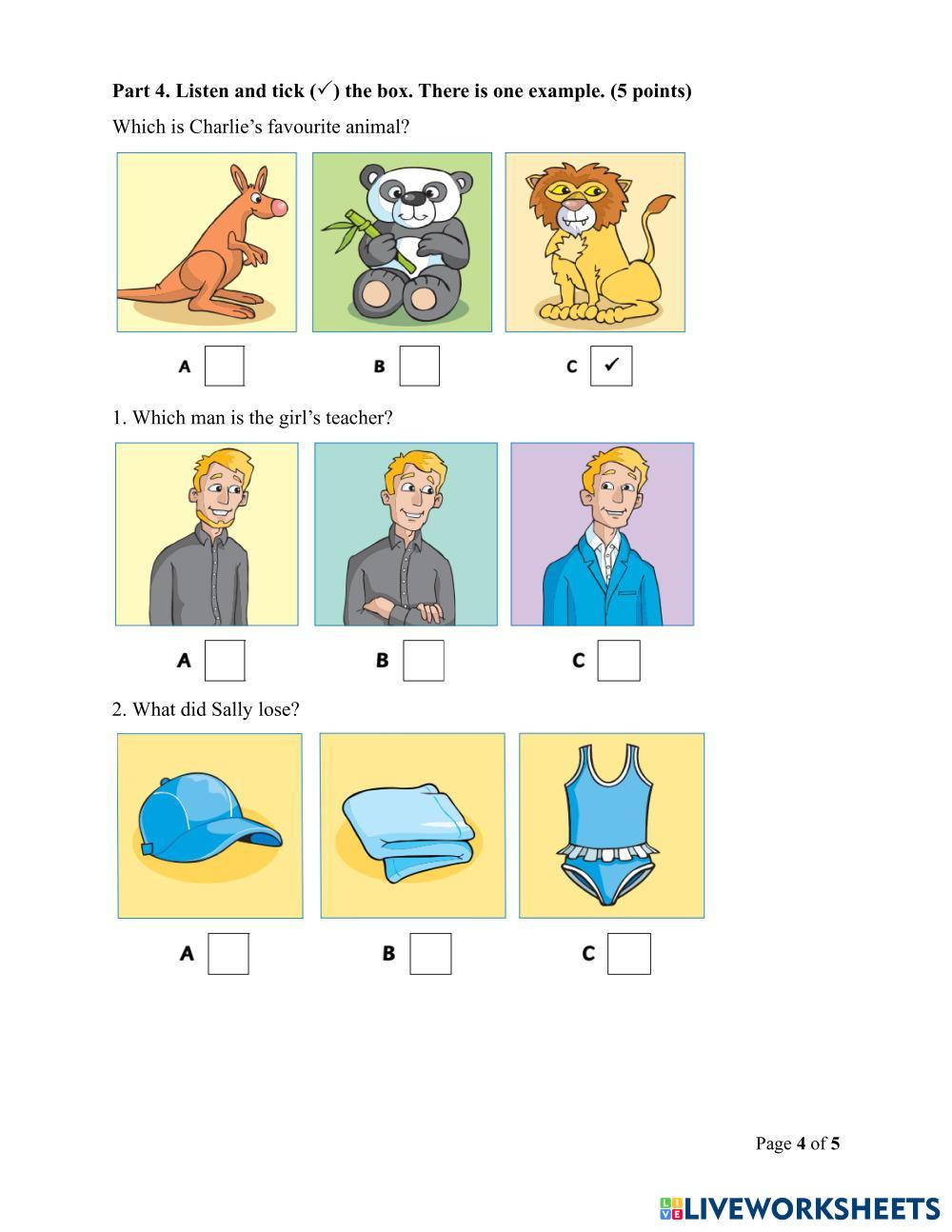Tick box B for man with crossed arms

pos(424,660)
